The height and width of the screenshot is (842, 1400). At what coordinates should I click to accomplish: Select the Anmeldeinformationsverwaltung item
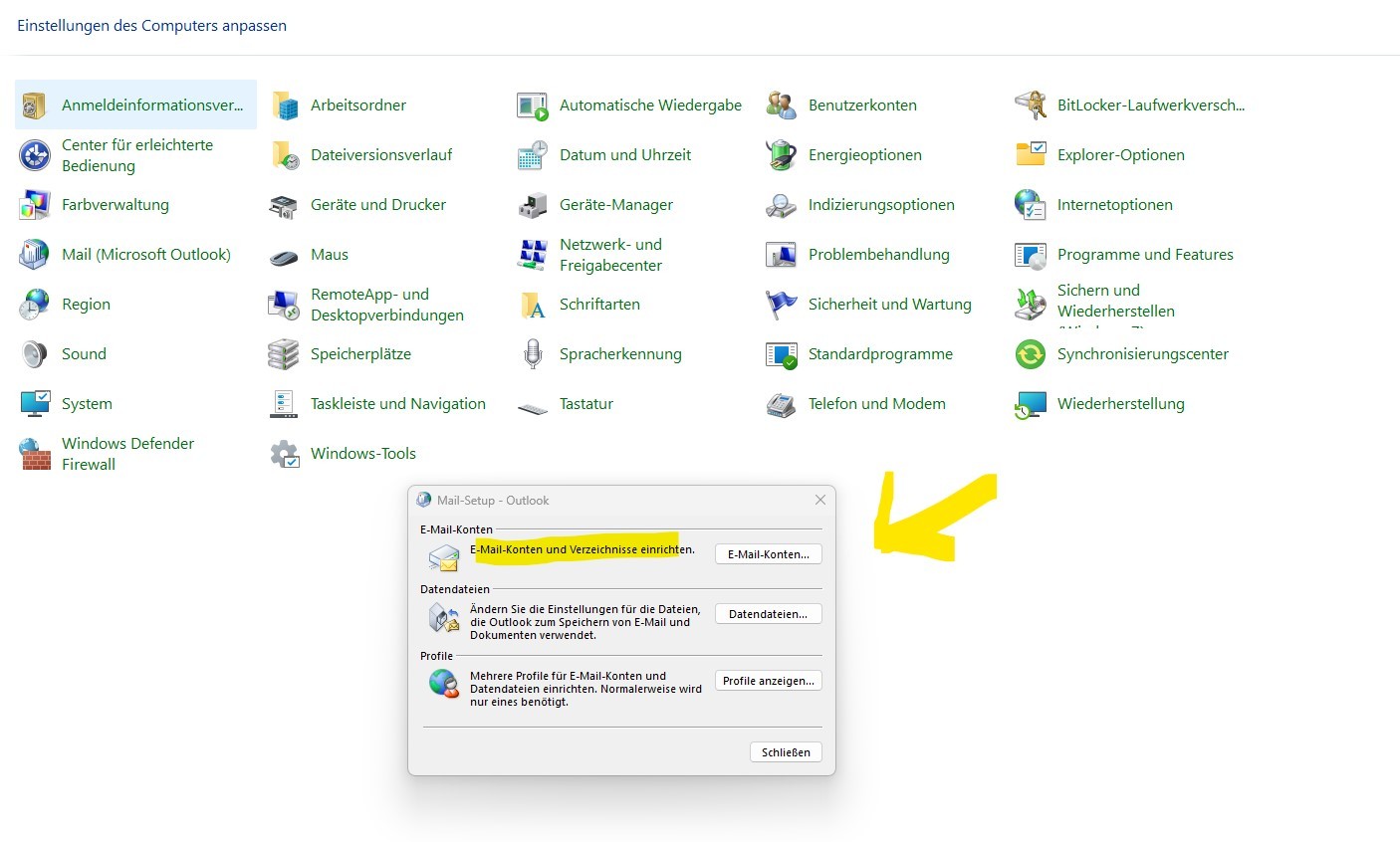click(x=151, y=105)
